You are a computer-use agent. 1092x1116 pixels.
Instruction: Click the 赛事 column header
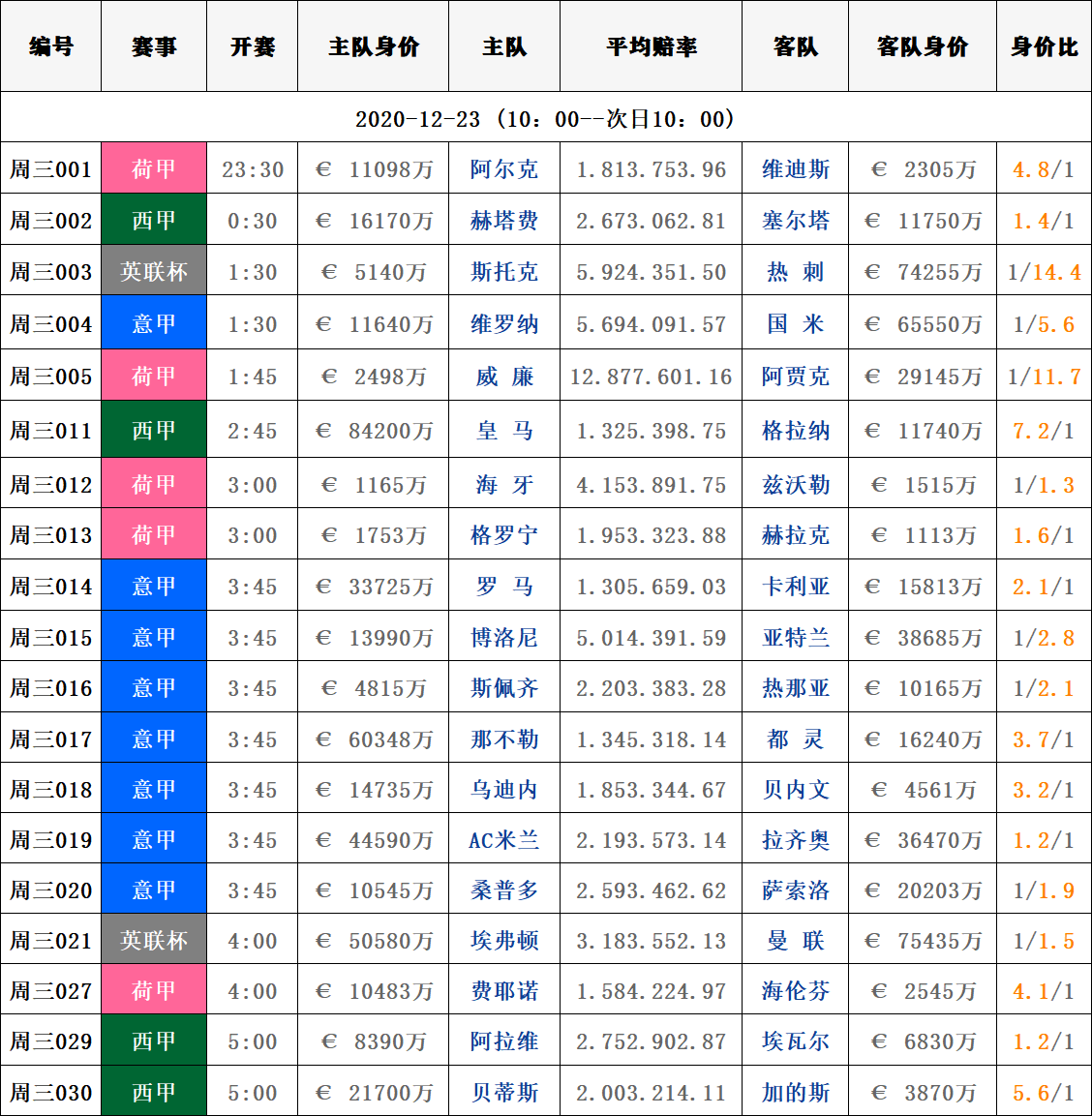pos(154,46)
